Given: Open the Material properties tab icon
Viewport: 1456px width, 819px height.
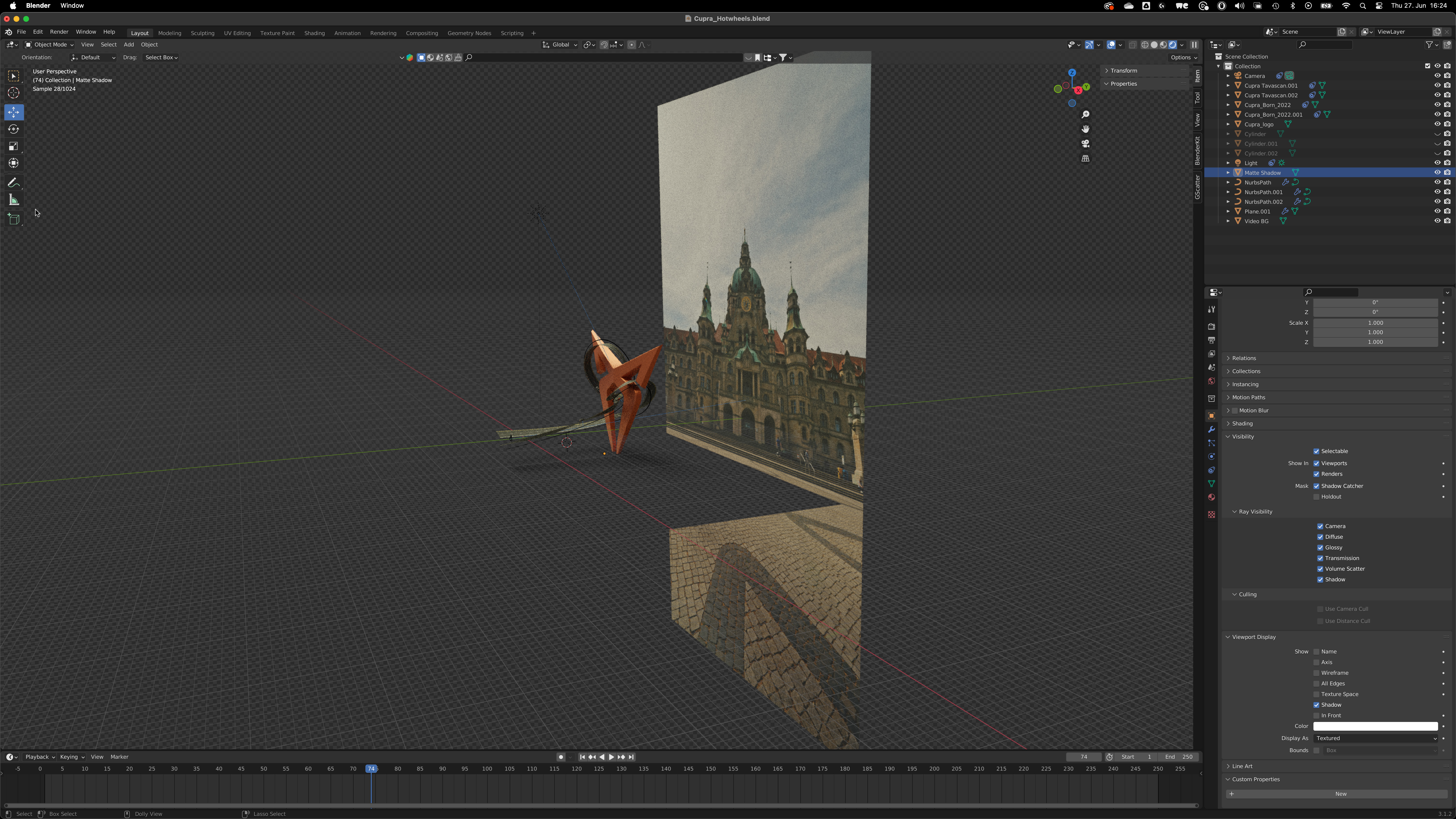Looking at the screenshot, I should pyautogui.click(x=1211, y=497).
